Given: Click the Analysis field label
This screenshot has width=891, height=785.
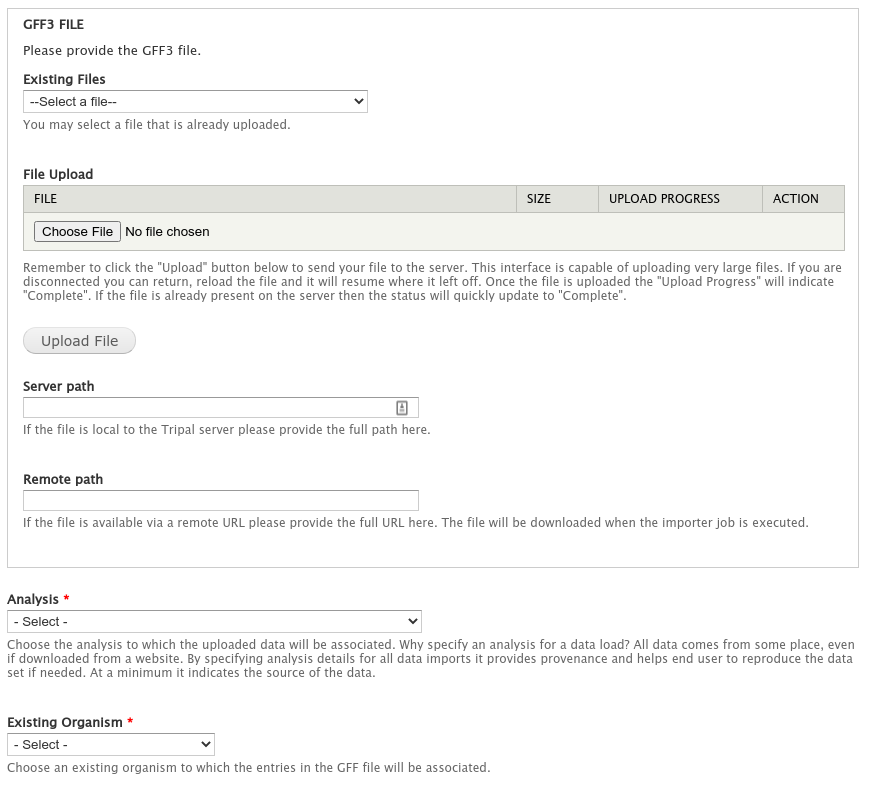Looking at the screenshot, I should [x=33, y=599].
